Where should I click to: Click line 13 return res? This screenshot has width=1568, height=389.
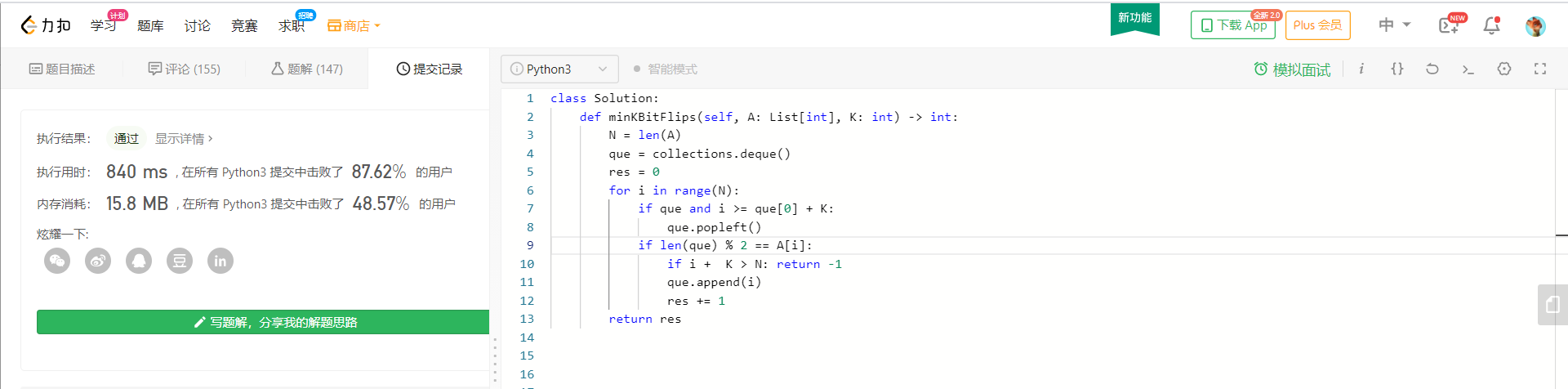[x=644, y=319]
